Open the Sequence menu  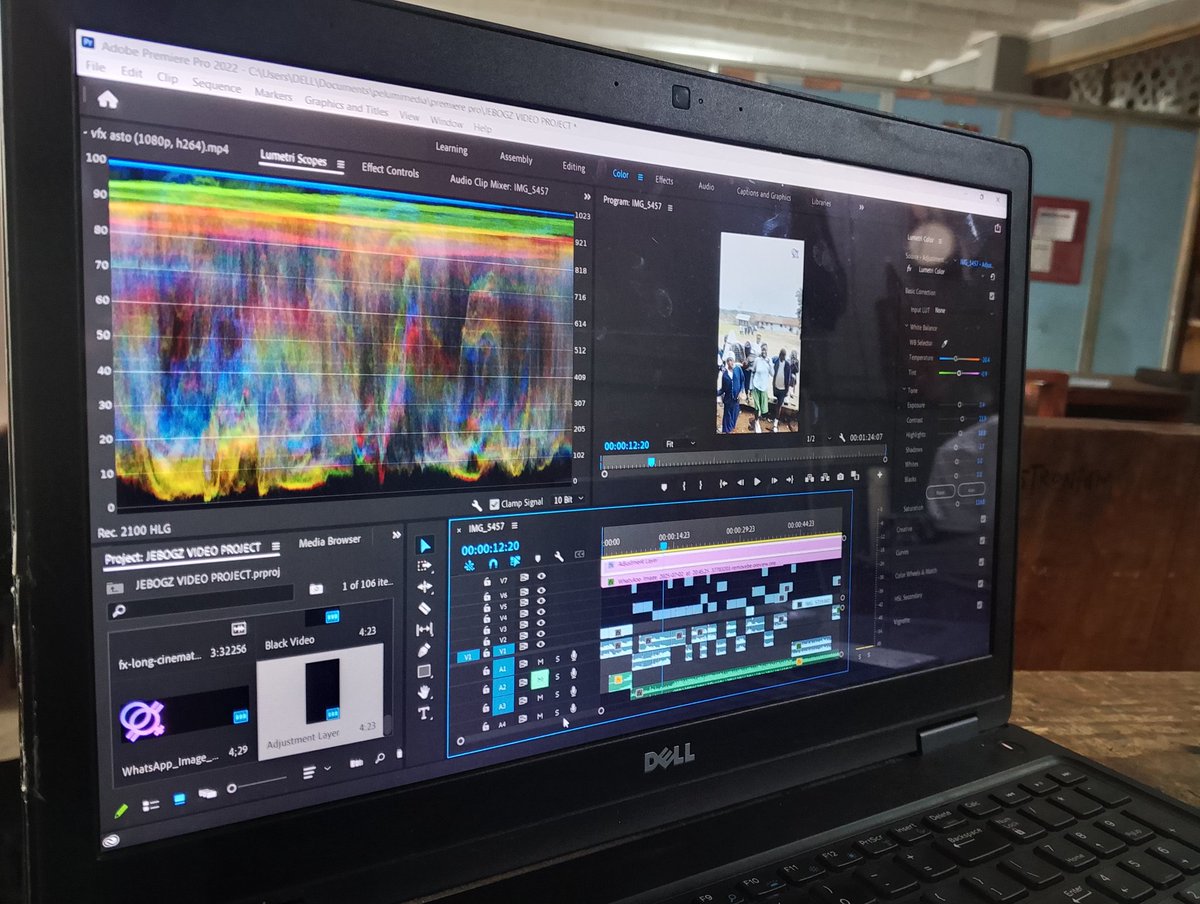click(x=216, y=86)
